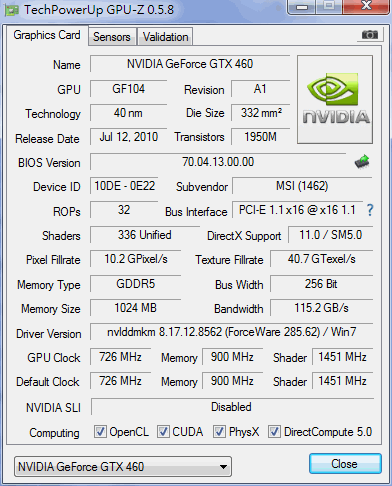Click the bus interface question mark

[370, 210]
